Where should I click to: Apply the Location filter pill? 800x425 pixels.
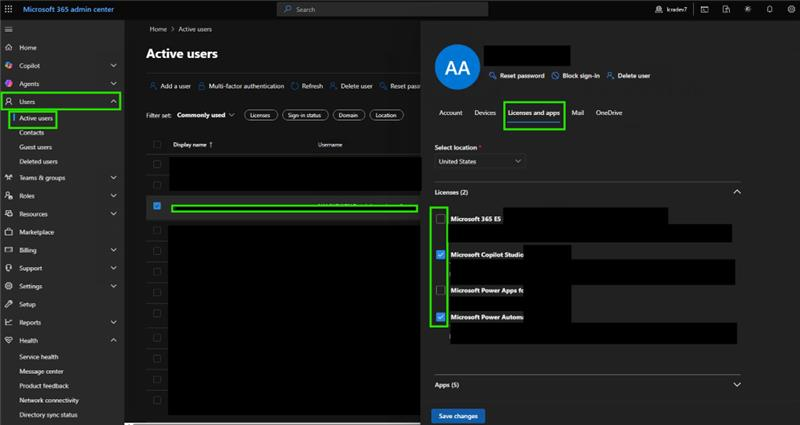386,115
